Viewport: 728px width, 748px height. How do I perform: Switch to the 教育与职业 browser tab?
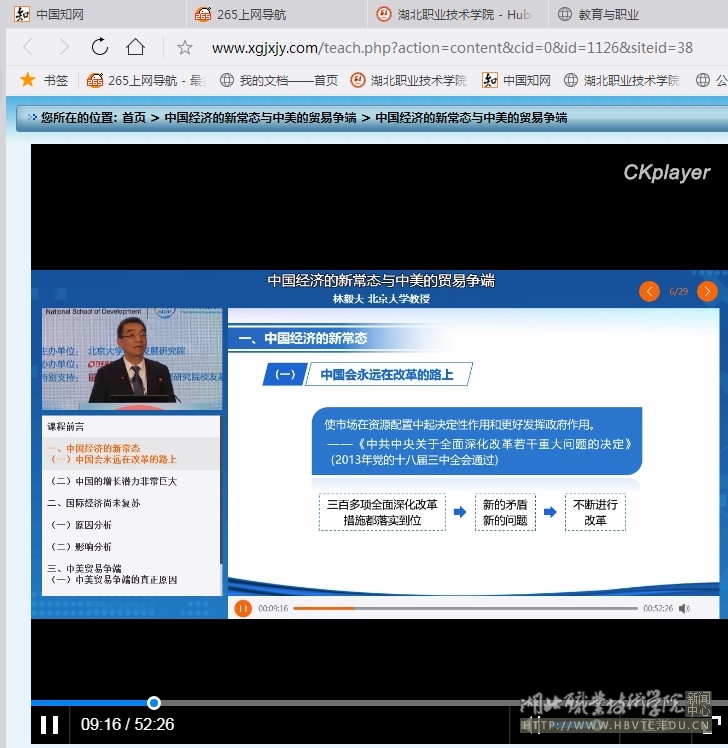608,14
